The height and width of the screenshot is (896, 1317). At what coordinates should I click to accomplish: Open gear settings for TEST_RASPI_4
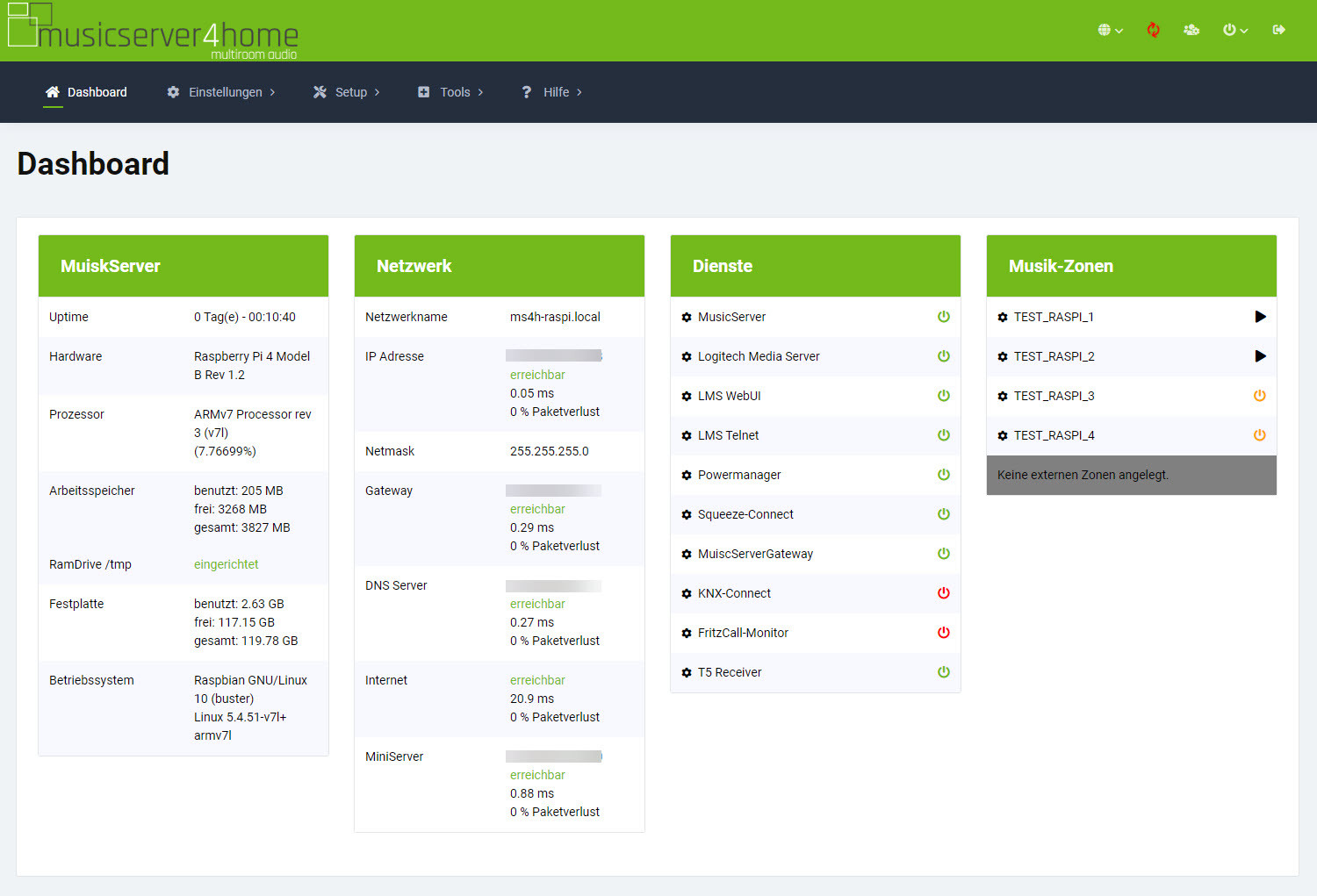pos(1003,436)
